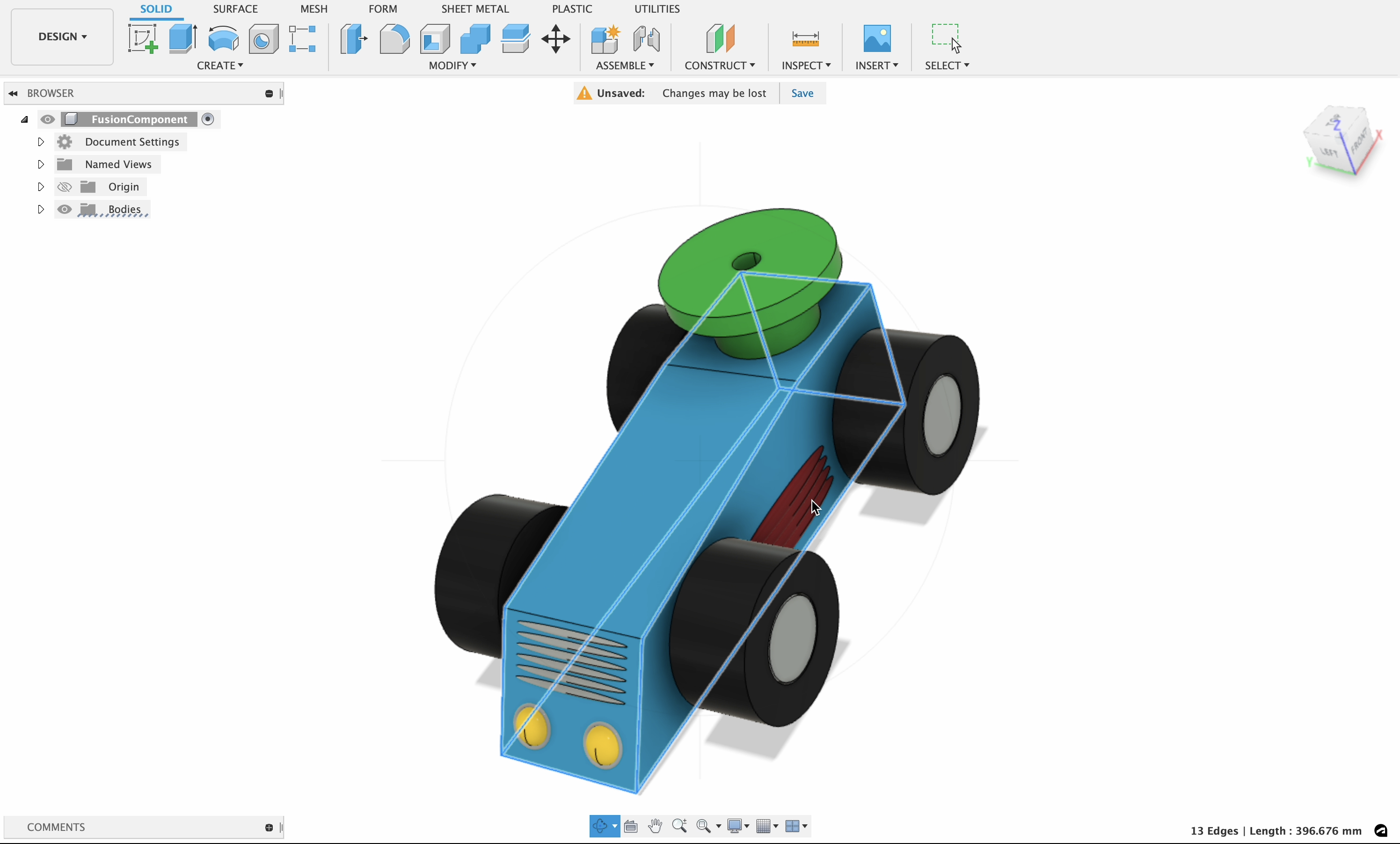Select the Insert Image tool

tap(877, 39)
